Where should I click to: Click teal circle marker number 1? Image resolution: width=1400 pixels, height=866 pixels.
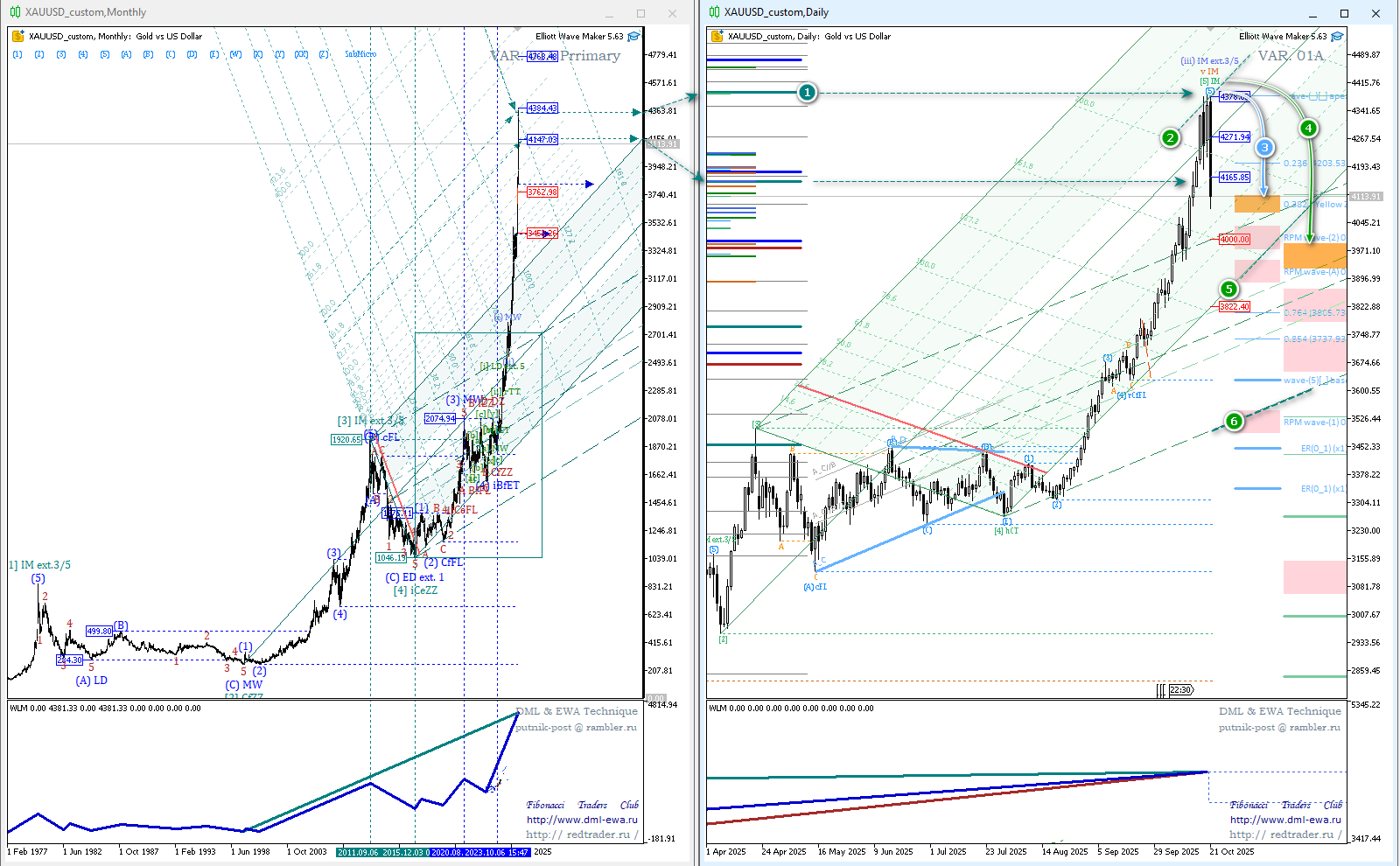[x=807, y=92]
